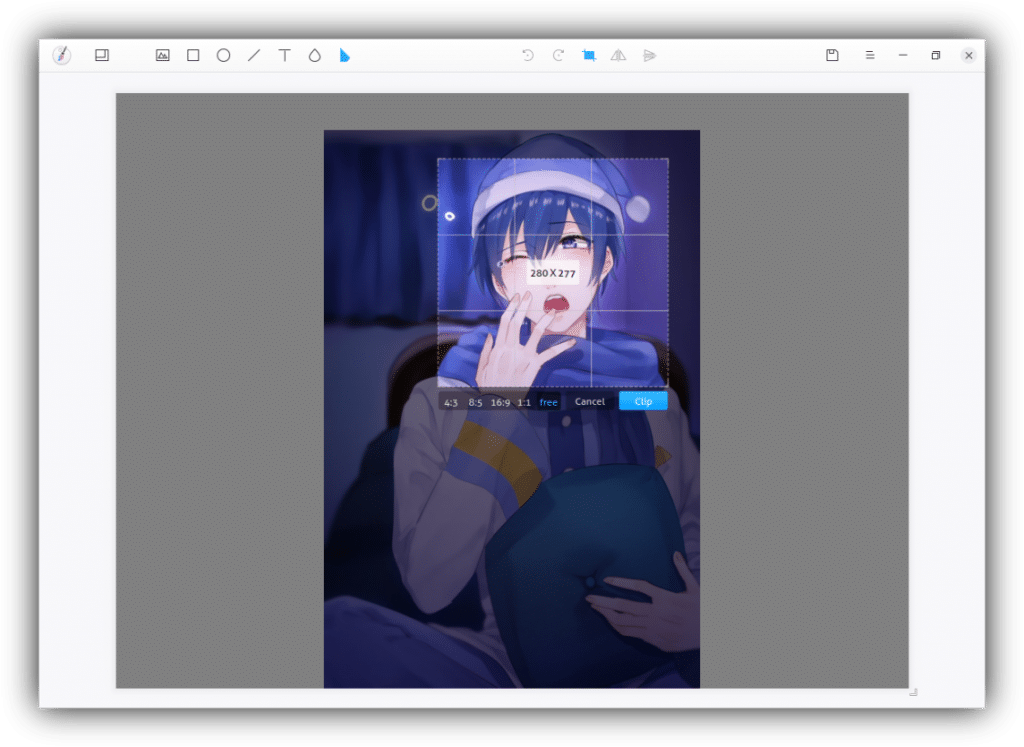
Task: Toggle the crop tool icon
Action: pyautogui.click(x=588, y=55)
